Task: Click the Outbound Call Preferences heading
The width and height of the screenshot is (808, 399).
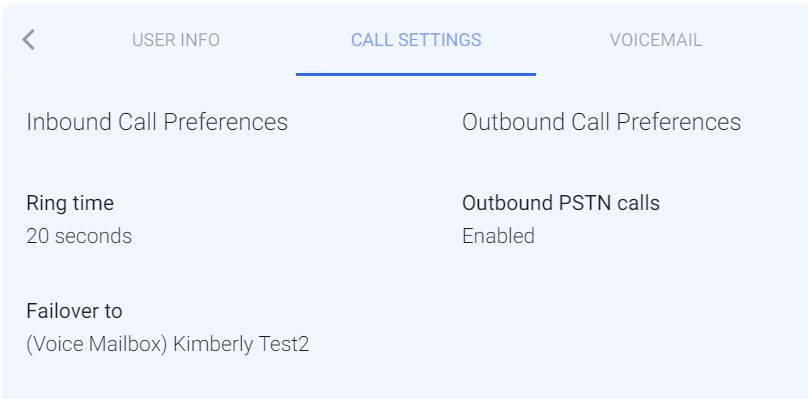Action: click(x=601, y=122)
